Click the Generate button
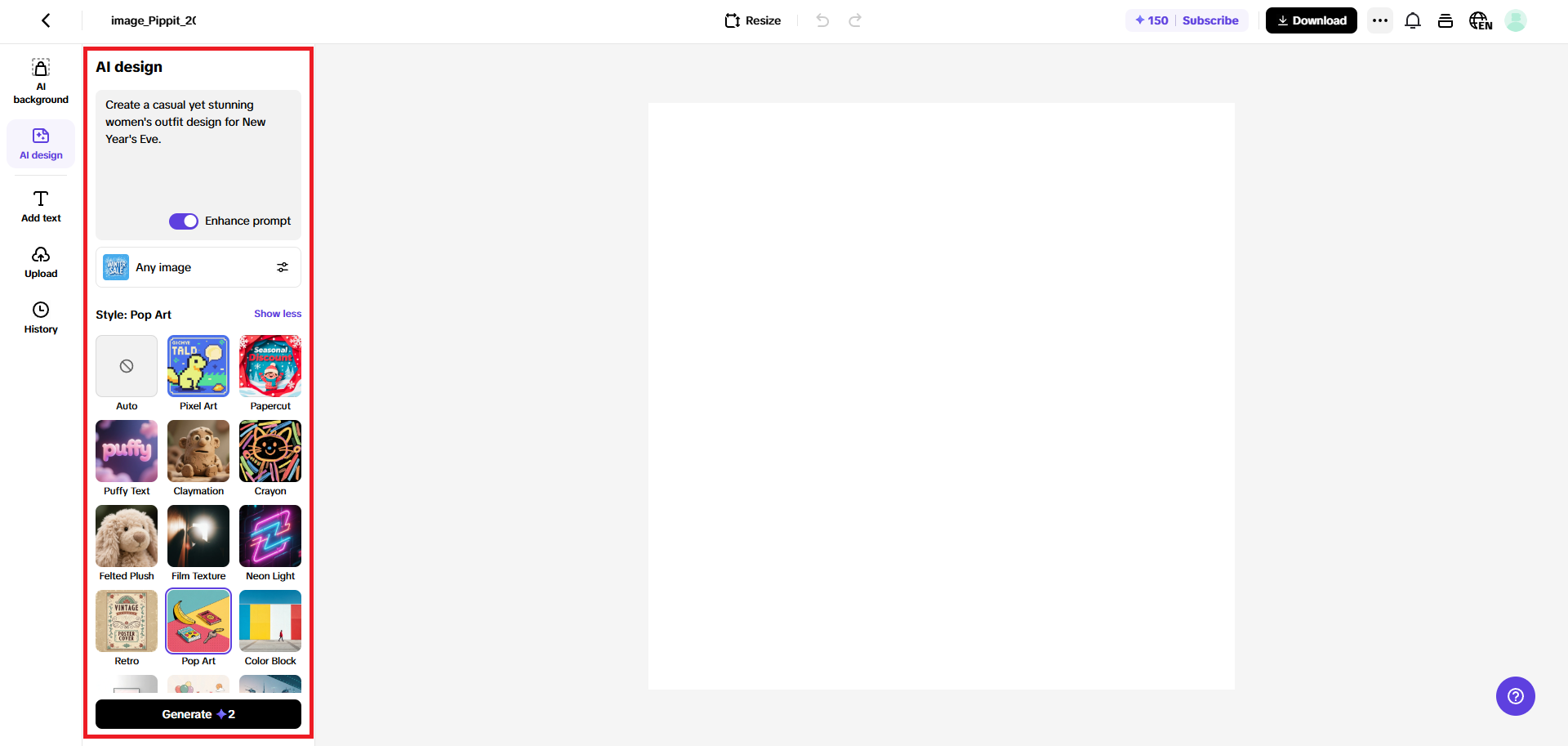 click(198, 714)
